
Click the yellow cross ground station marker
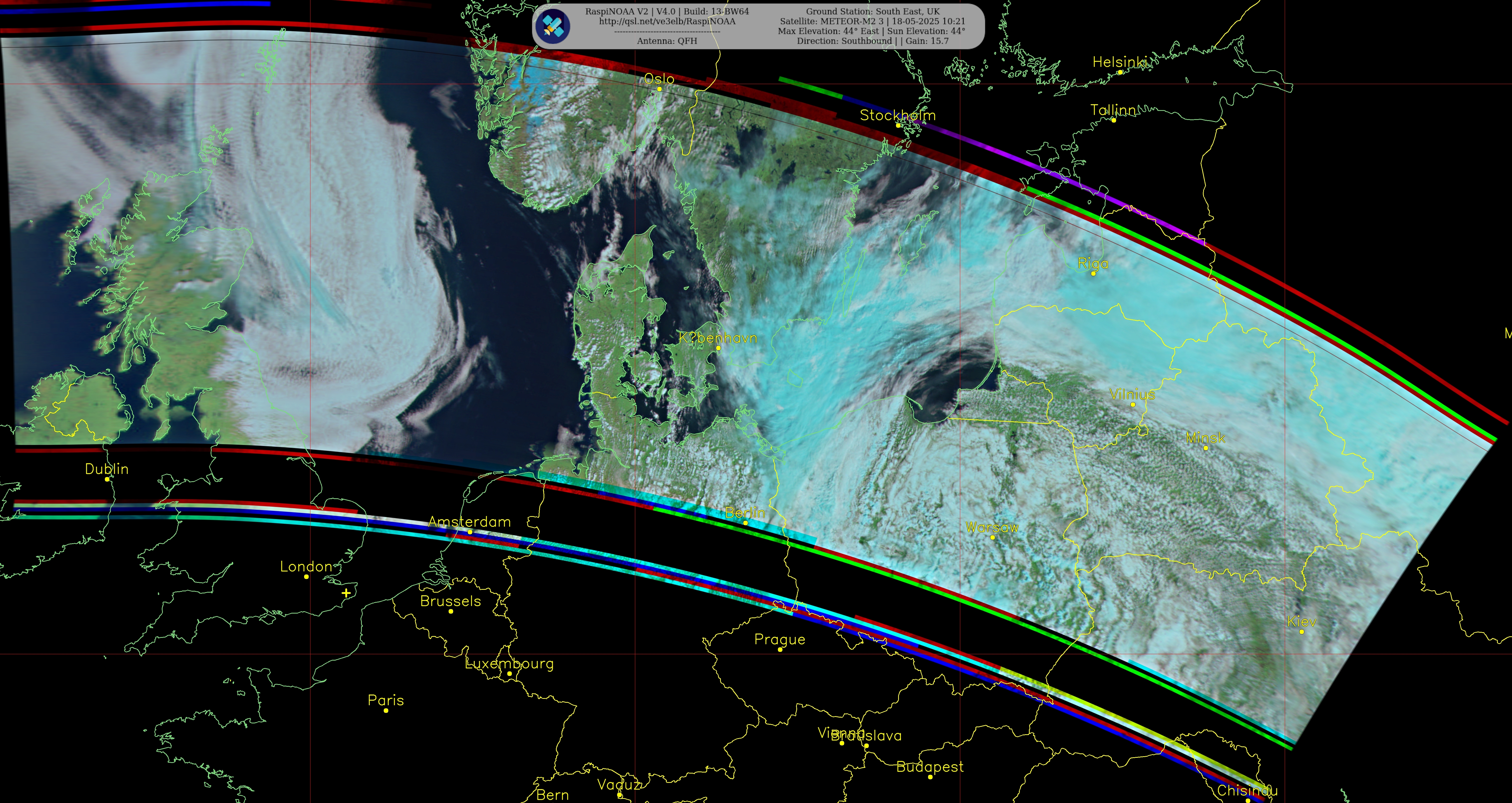[346, 593]
